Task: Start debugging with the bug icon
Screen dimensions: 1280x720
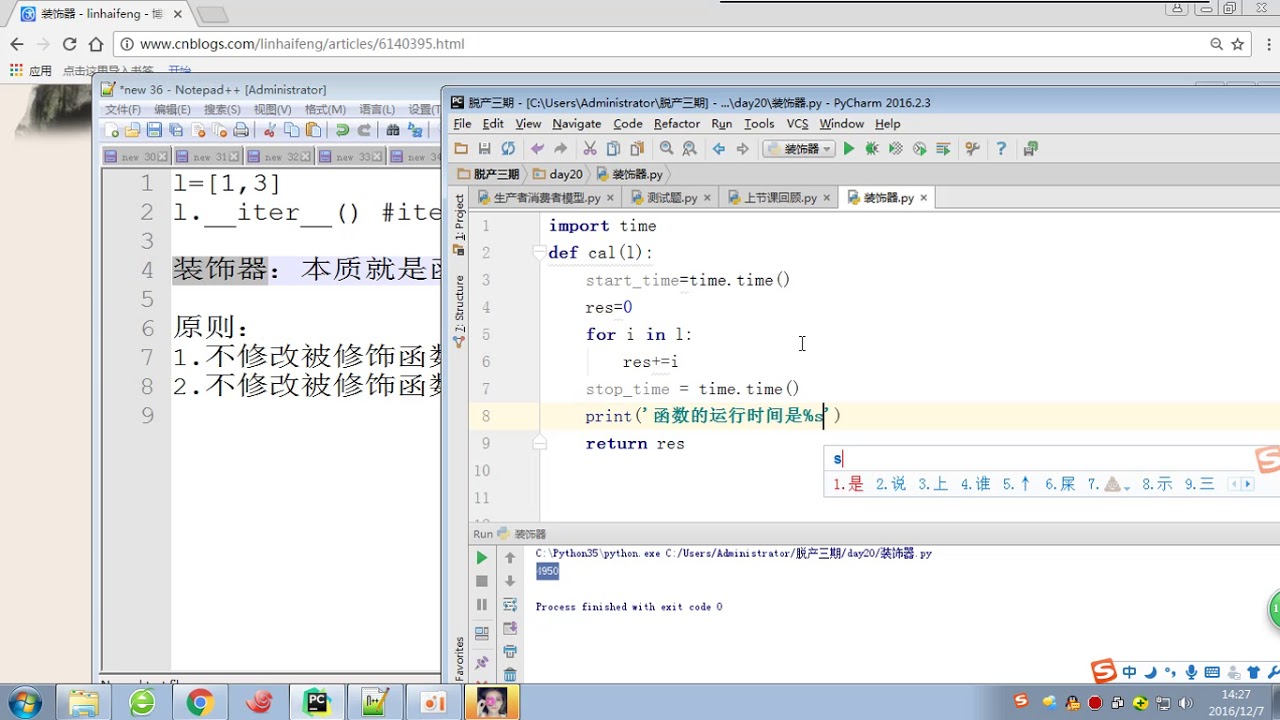Action: point(872,149)
